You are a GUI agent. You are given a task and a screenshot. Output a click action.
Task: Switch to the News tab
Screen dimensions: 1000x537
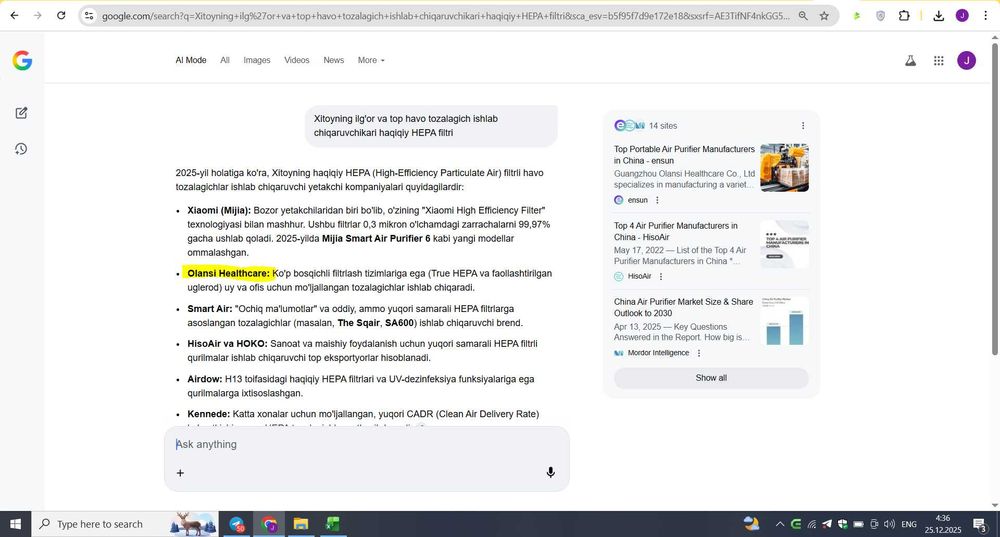pos(334,60)
